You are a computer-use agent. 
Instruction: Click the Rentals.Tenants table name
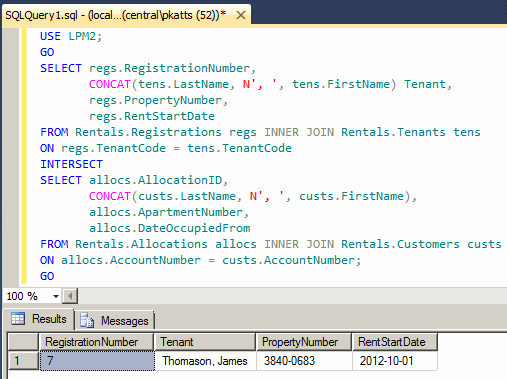[393, 132]
